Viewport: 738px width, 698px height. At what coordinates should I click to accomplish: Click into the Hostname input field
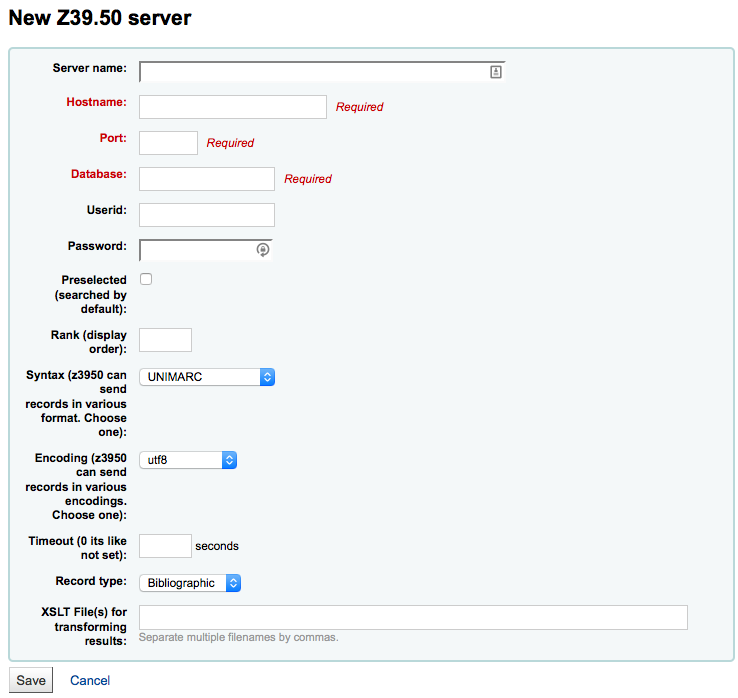pyautogui.click(x=233, y=107)
